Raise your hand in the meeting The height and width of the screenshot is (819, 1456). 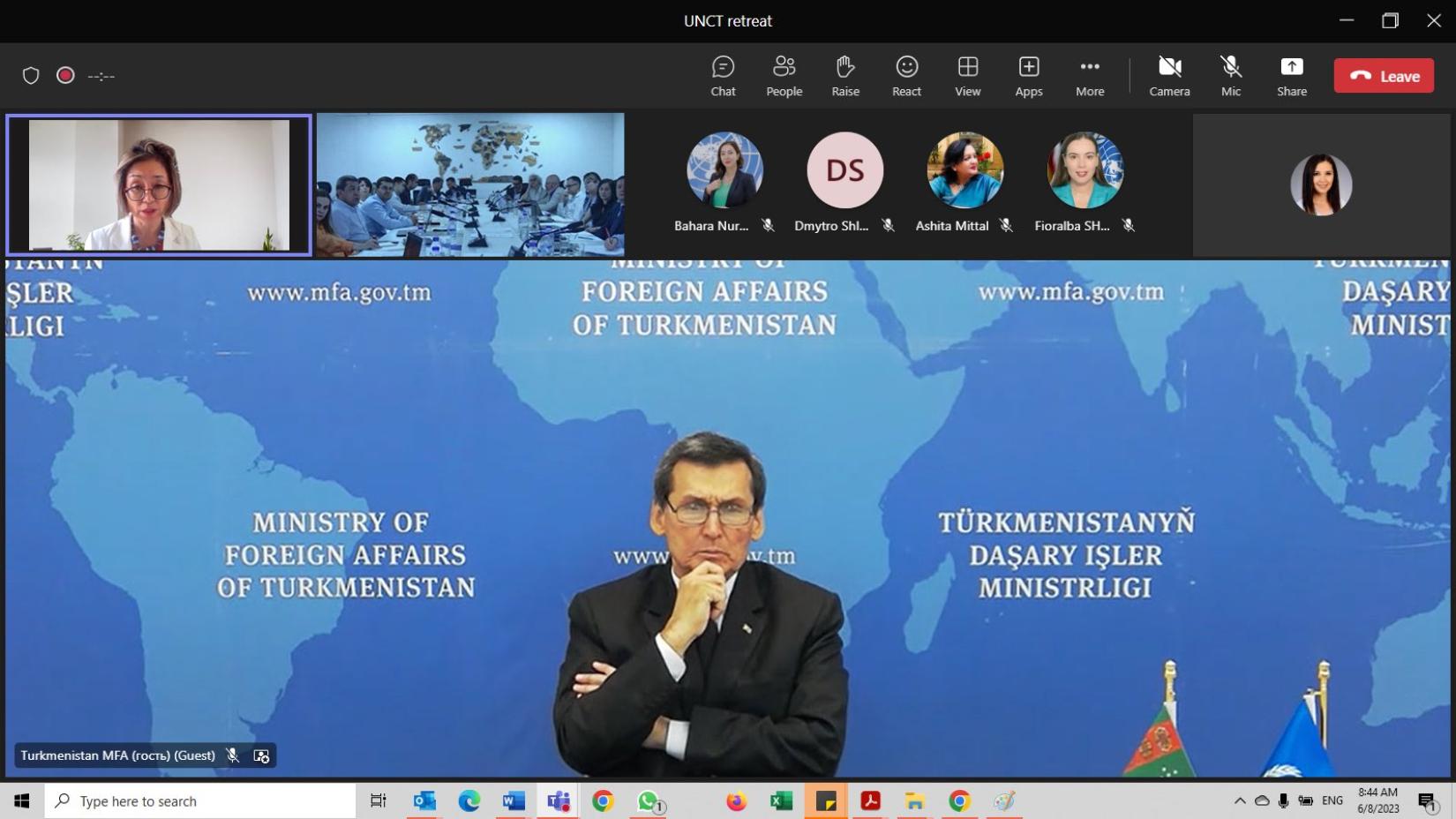point(845,76)
